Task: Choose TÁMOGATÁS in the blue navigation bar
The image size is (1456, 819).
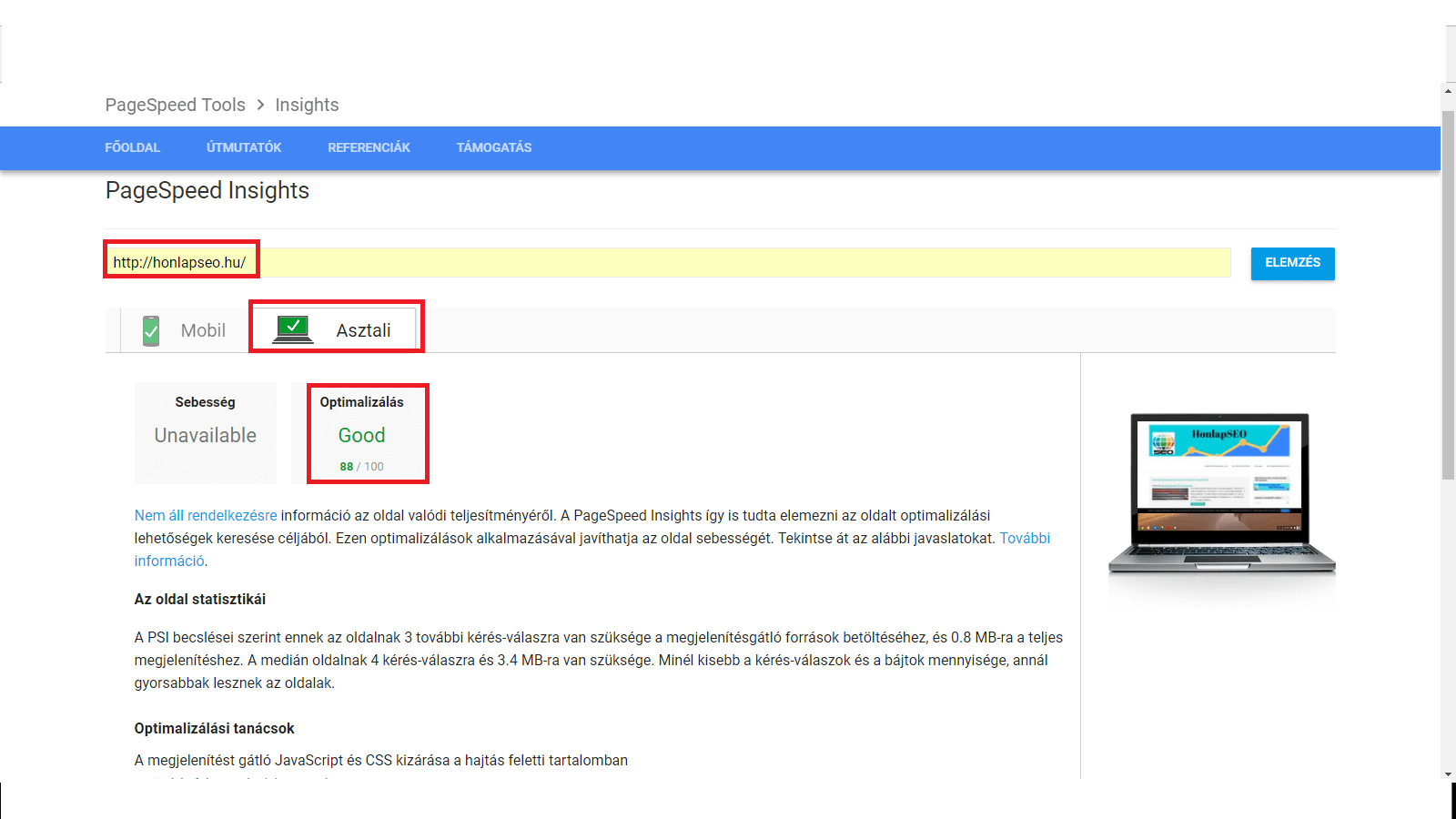Action: tap(494, 147)
